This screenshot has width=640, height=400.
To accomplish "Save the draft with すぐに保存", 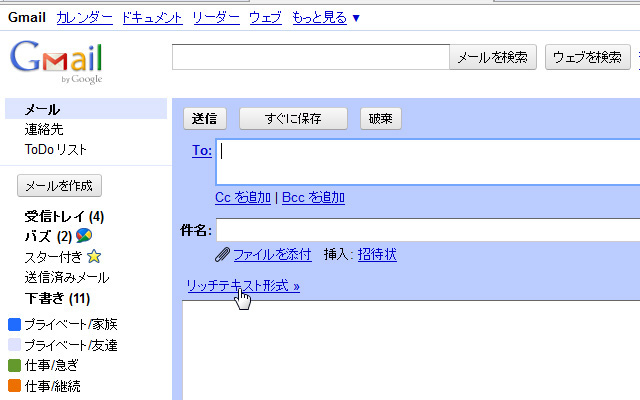I will [293, 119].
